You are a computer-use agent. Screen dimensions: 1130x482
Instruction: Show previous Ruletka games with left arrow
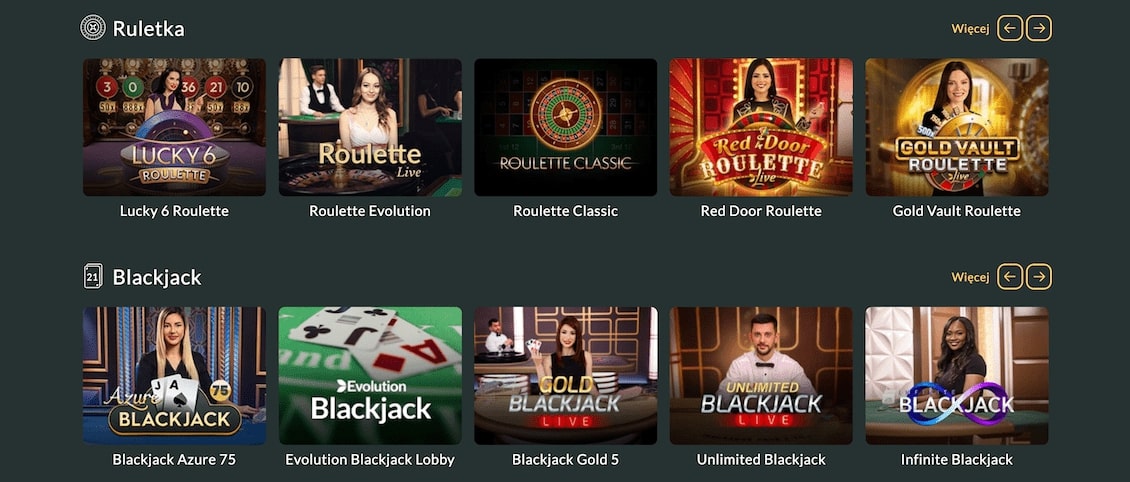point(1010,28)
